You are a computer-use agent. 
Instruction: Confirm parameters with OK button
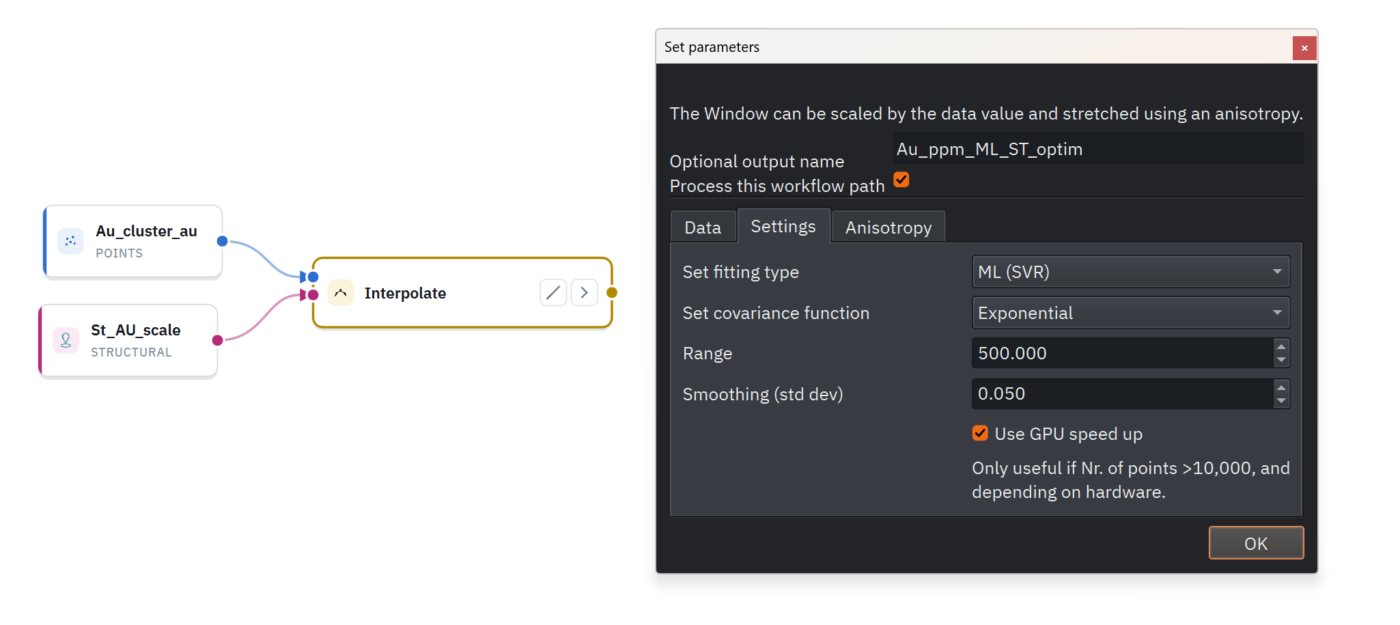pyautogui.click(x=1256, y=543)
